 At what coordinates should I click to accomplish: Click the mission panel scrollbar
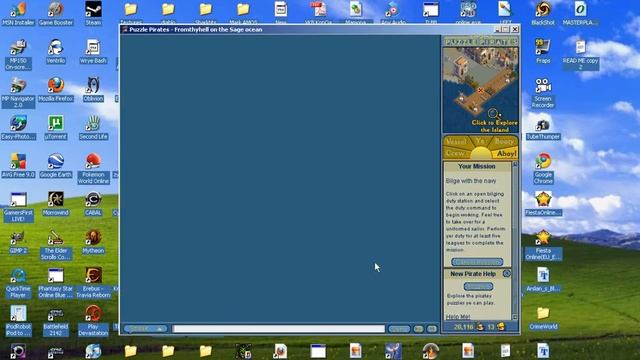click(x=515, y=241)
